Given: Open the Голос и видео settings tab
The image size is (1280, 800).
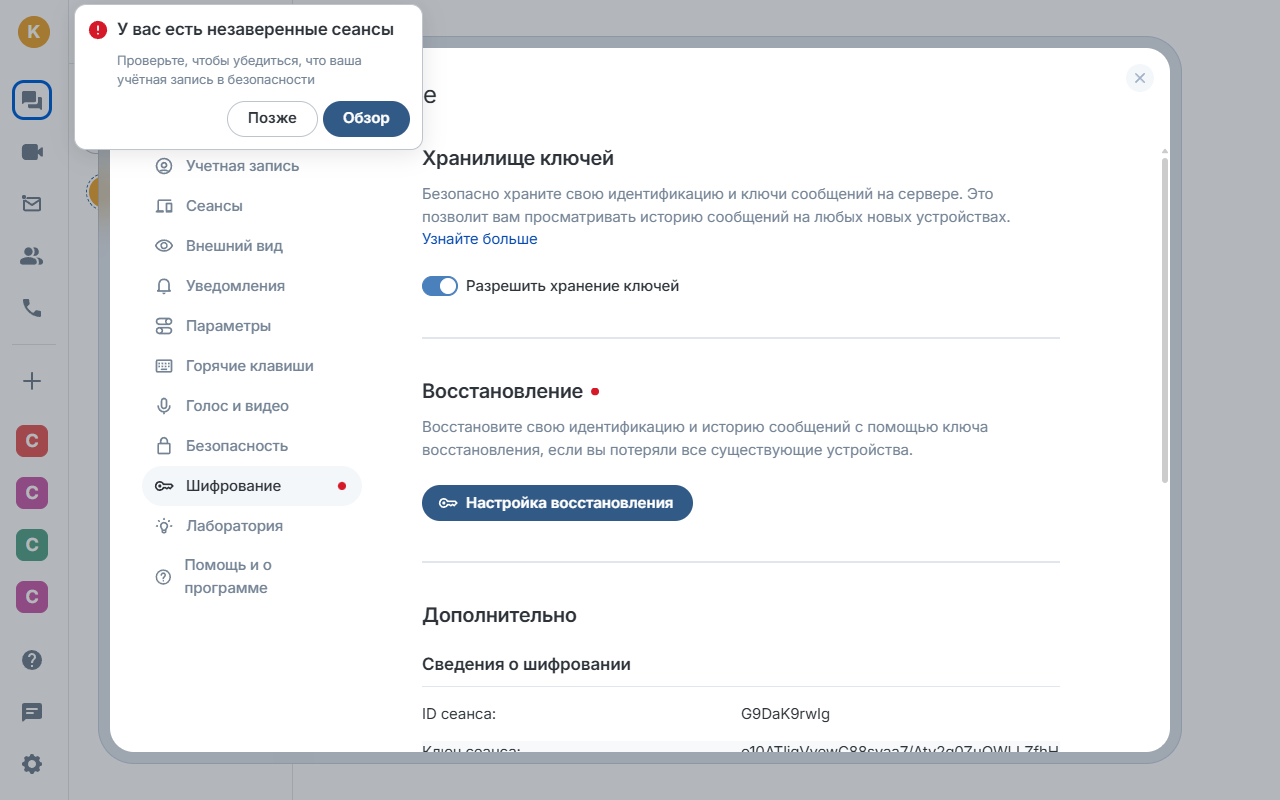Looking at the screenshot, I should click(x=252, y=406).
